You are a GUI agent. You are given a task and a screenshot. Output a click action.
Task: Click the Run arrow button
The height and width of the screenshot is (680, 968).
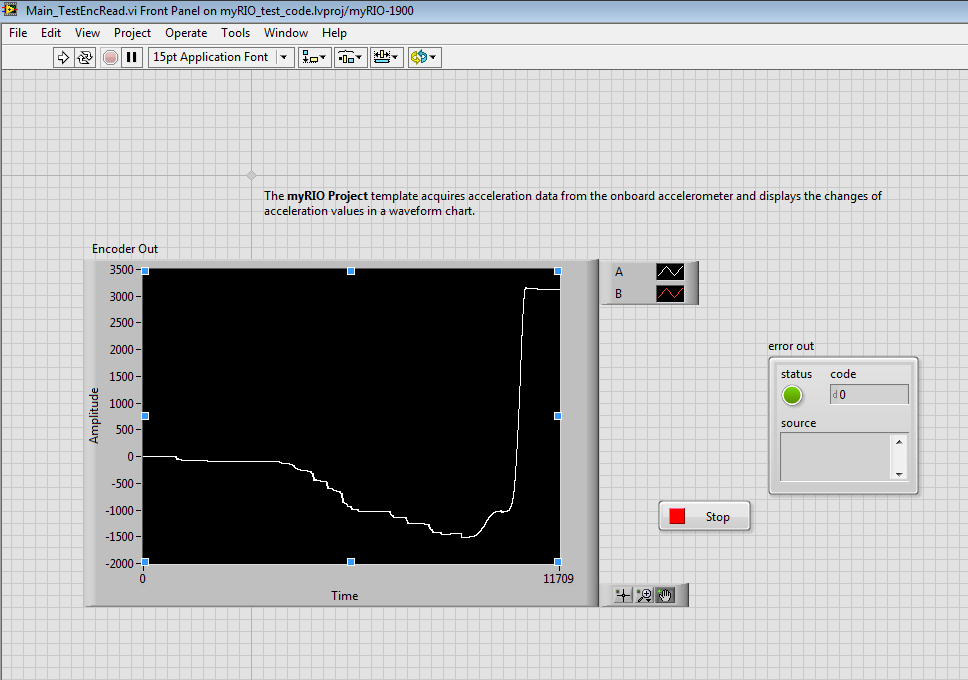tap(63, 57)
